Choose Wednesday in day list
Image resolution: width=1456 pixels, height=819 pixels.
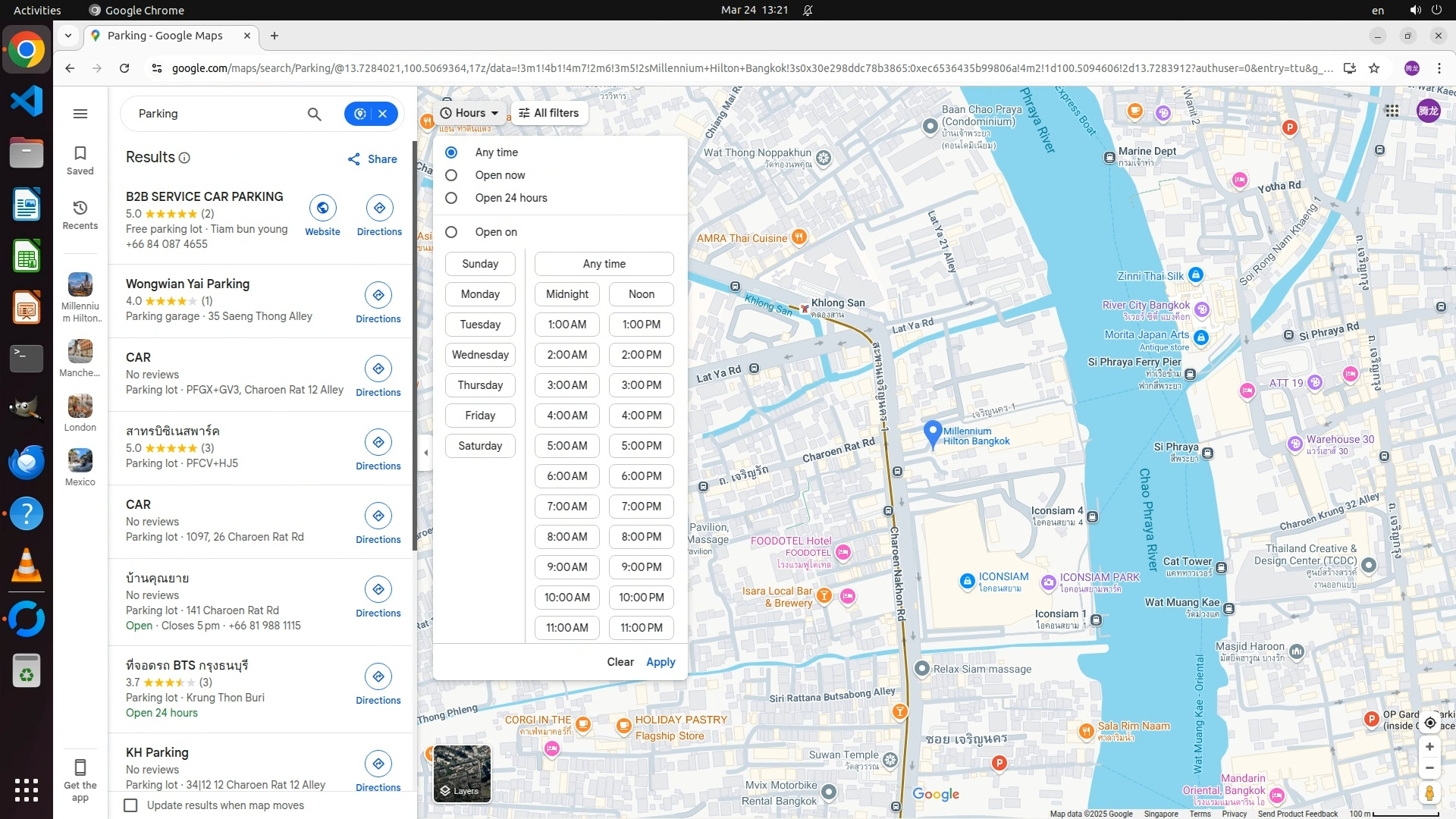click(480, 355)
